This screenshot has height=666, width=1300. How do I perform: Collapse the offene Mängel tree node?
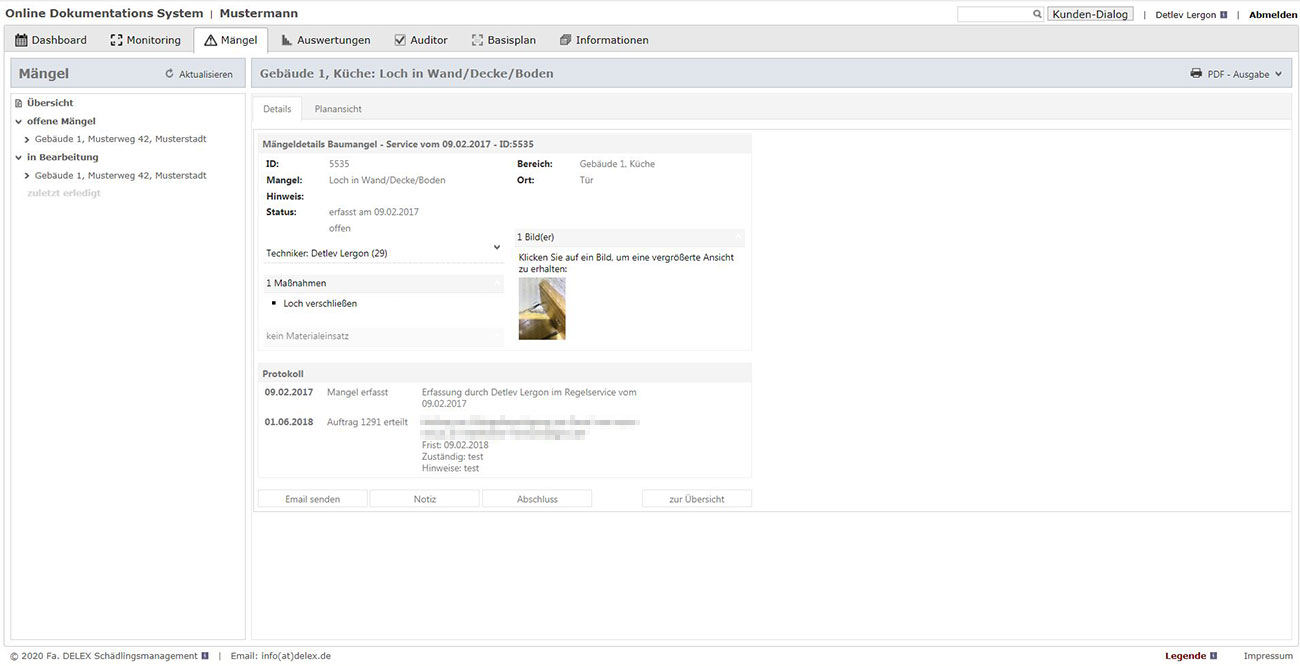19,121
